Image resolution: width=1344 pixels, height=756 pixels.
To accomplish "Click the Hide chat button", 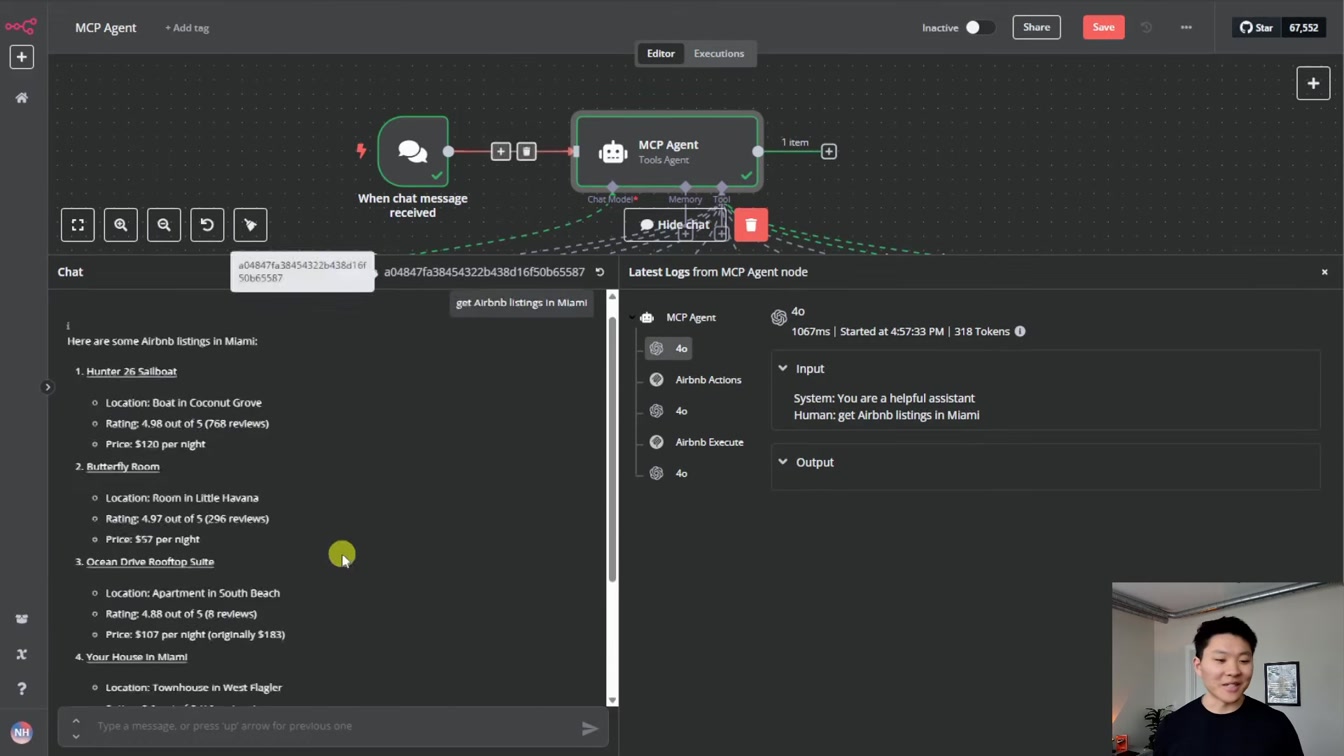I will click(675, 225).
